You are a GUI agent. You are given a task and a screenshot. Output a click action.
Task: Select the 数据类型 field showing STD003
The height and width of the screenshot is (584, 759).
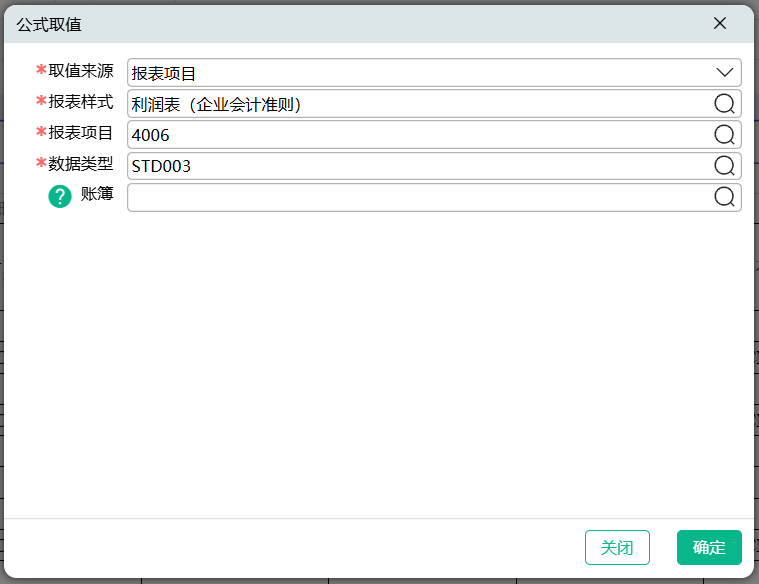tap(420, 166)
